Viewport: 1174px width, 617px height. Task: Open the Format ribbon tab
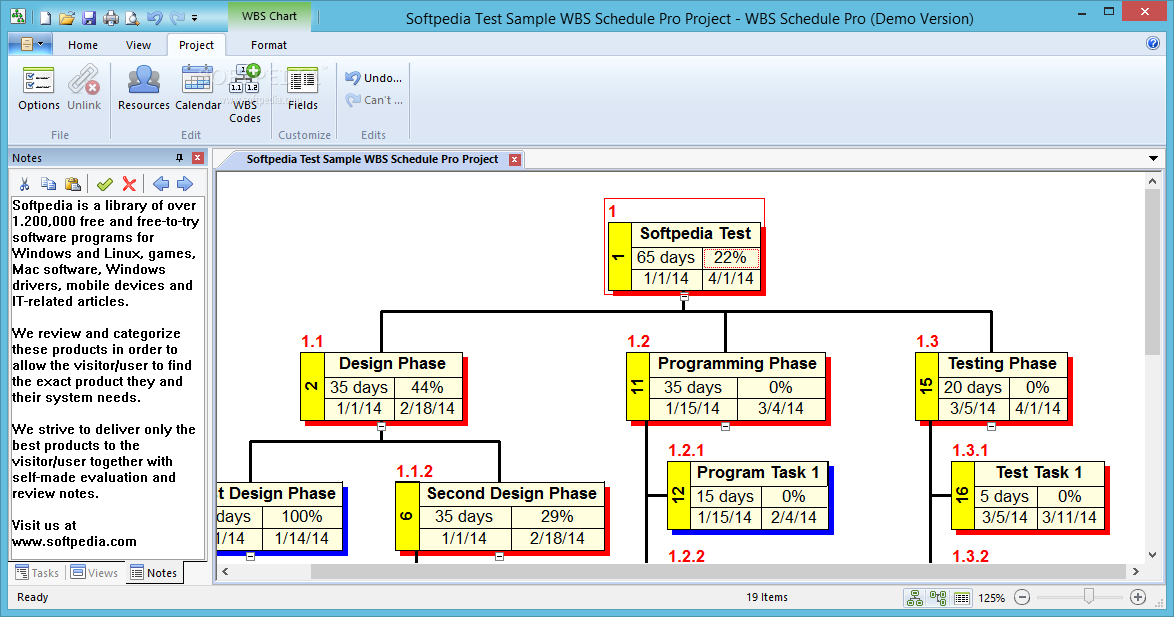click(x=269, y=45)
